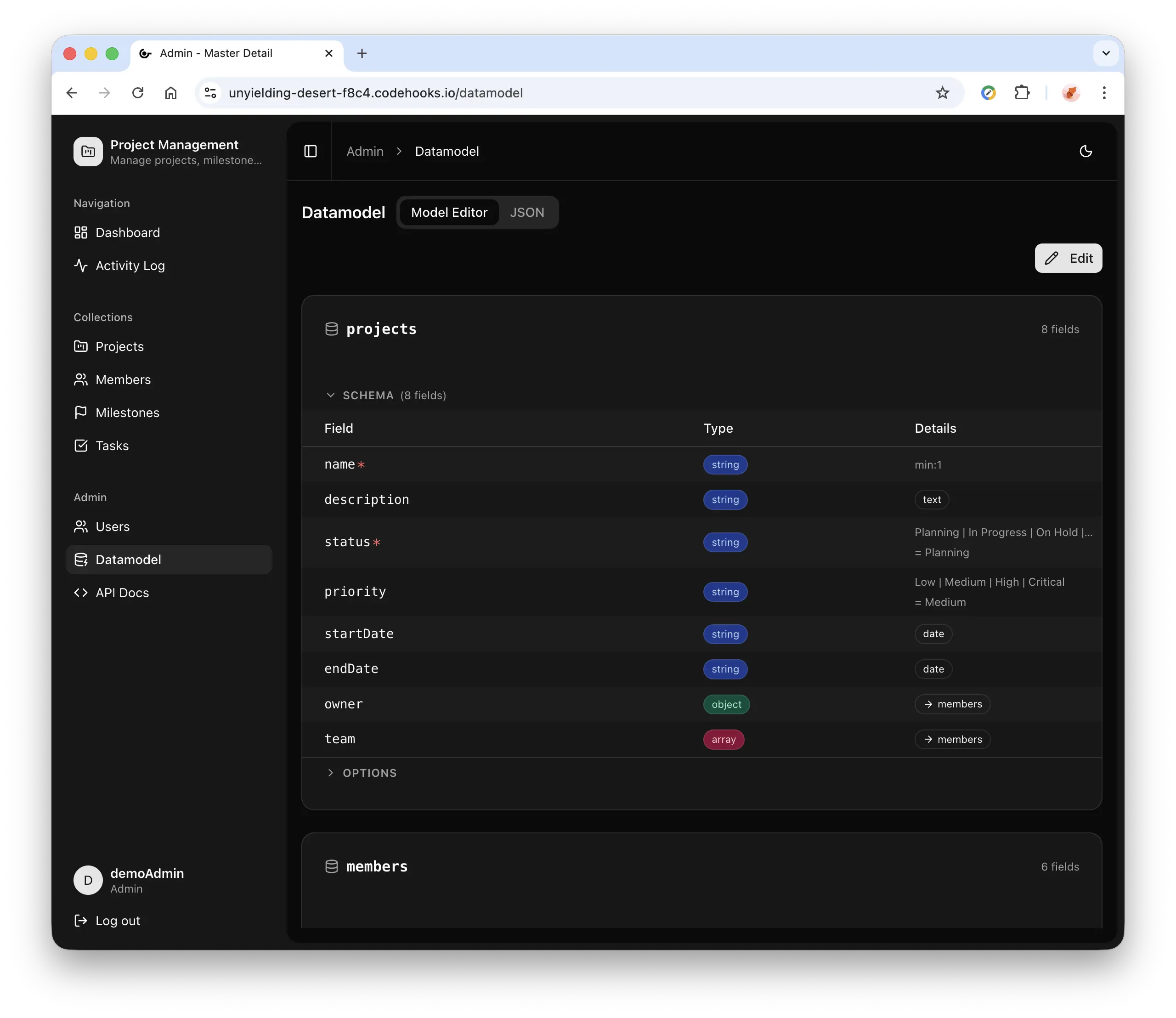Click the Project Management workspace icon

pos(87,151)
